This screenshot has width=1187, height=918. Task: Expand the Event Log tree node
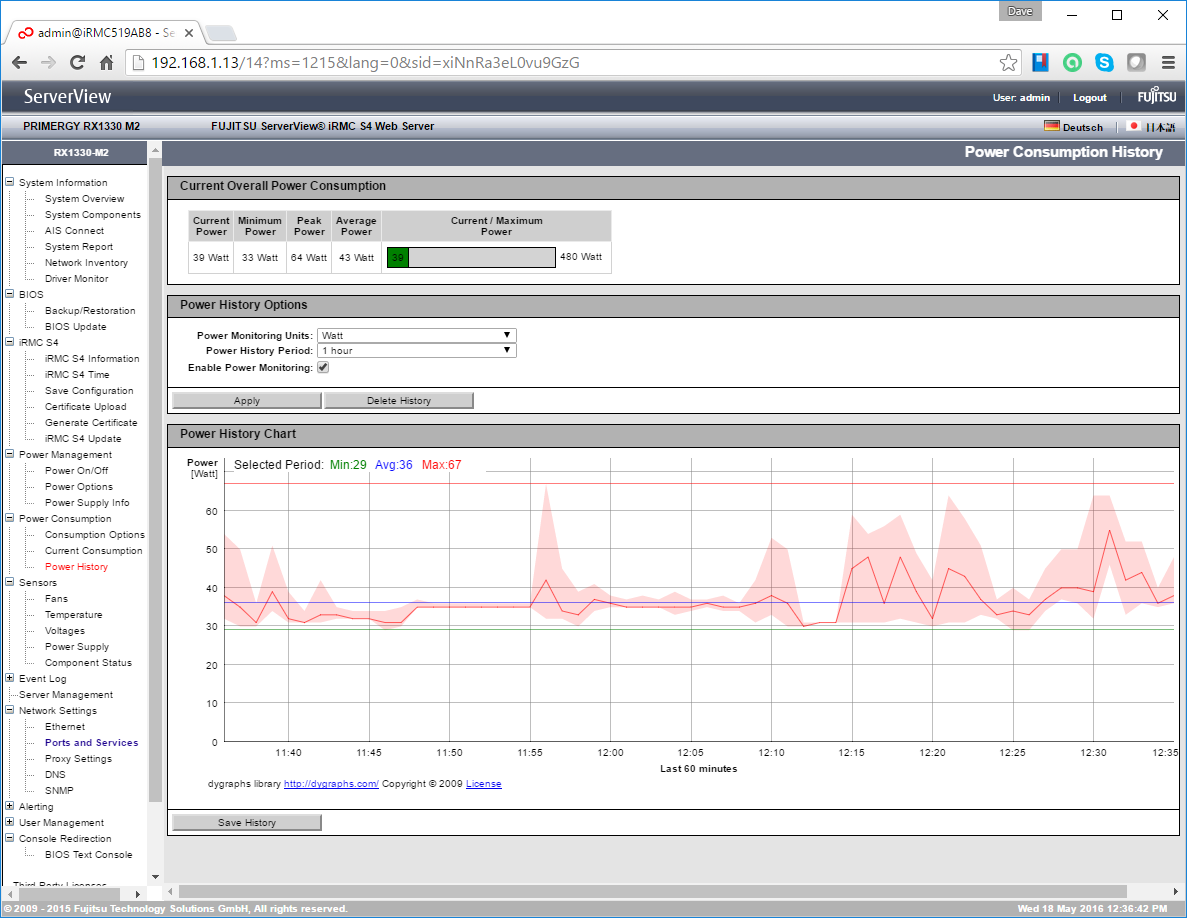(x=10, y=679)
